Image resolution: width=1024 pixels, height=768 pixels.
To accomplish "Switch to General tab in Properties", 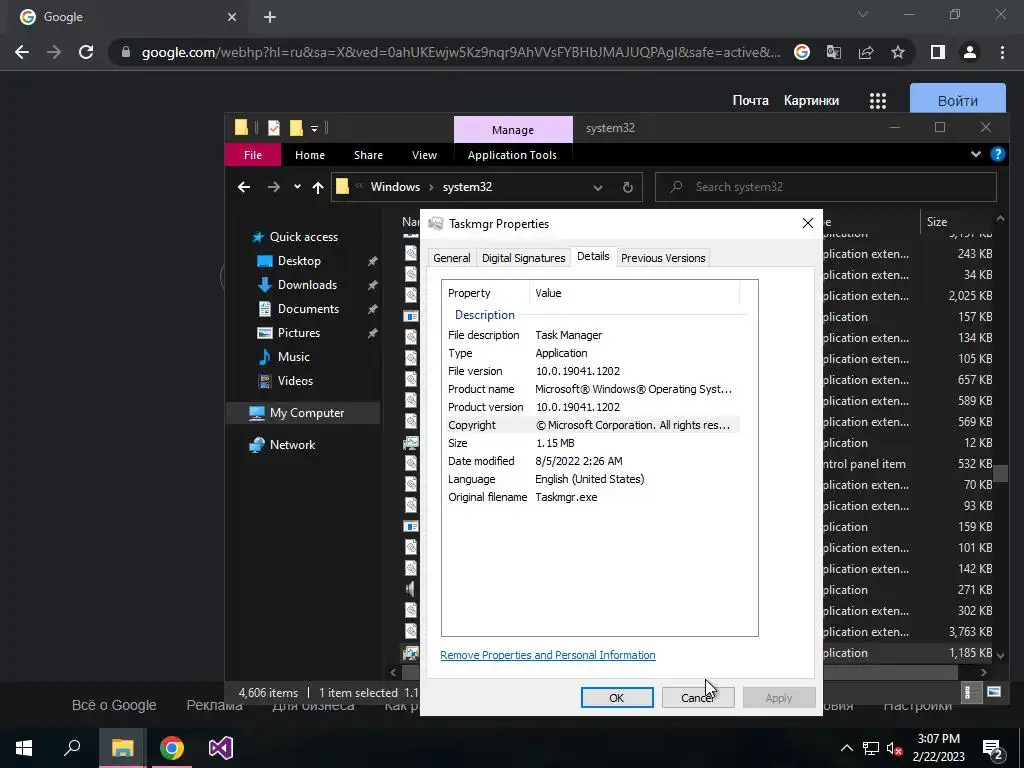I will pos(451,258).
